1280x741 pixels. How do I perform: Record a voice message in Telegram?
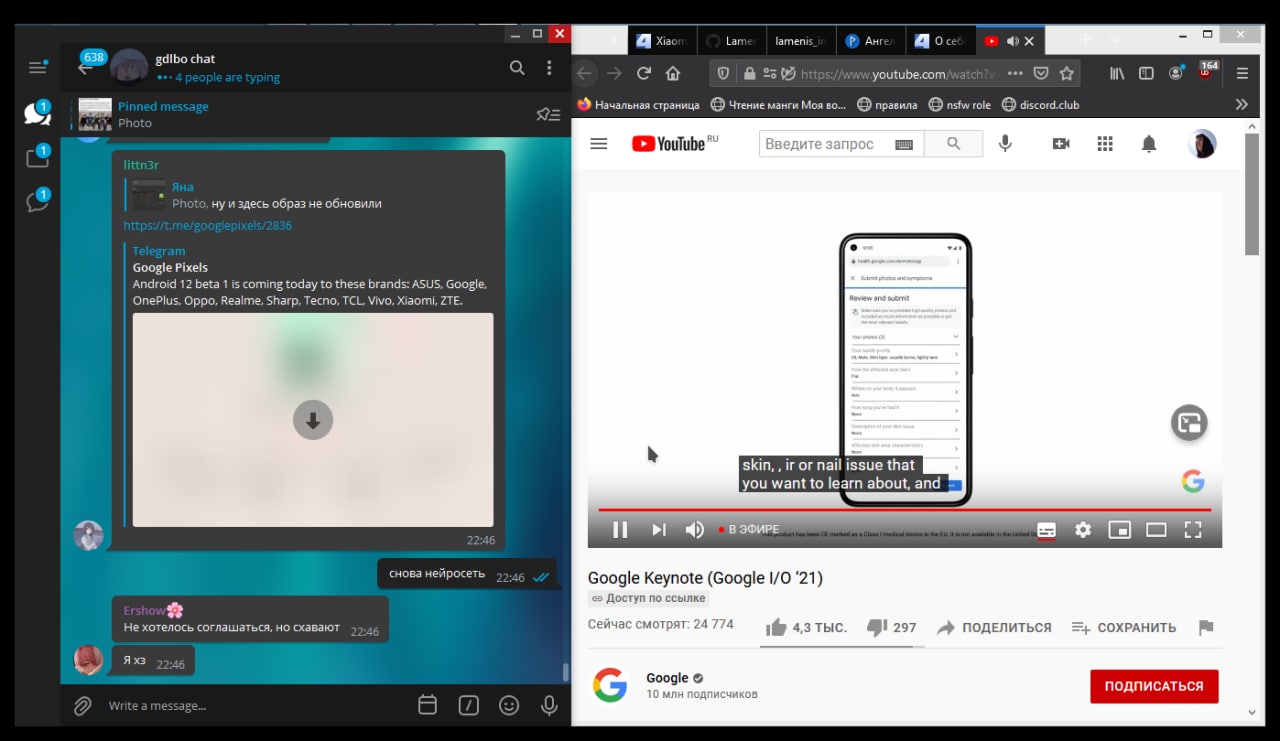[x=549, y=705]
